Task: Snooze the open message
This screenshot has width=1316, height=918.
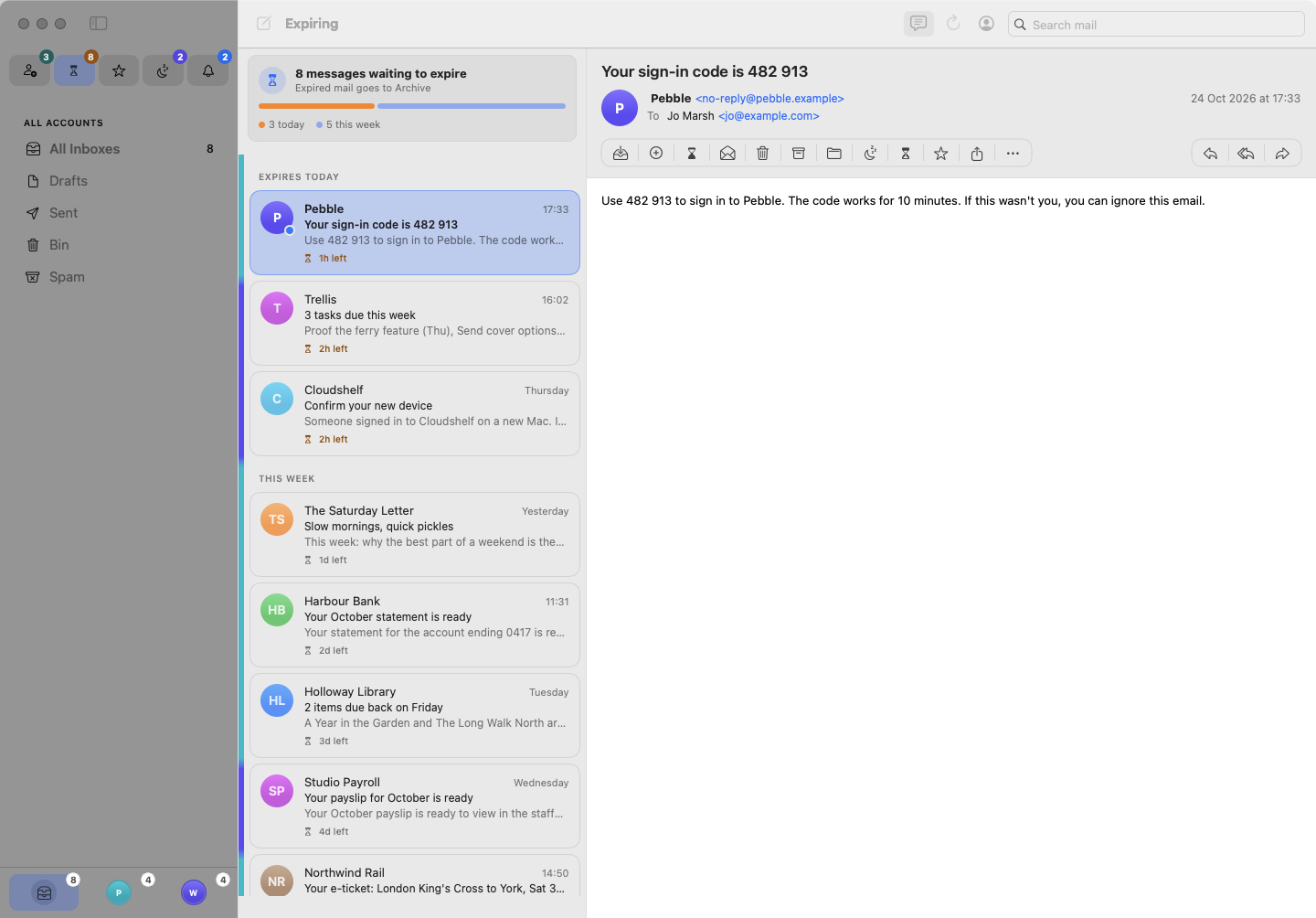Action: 870,154
